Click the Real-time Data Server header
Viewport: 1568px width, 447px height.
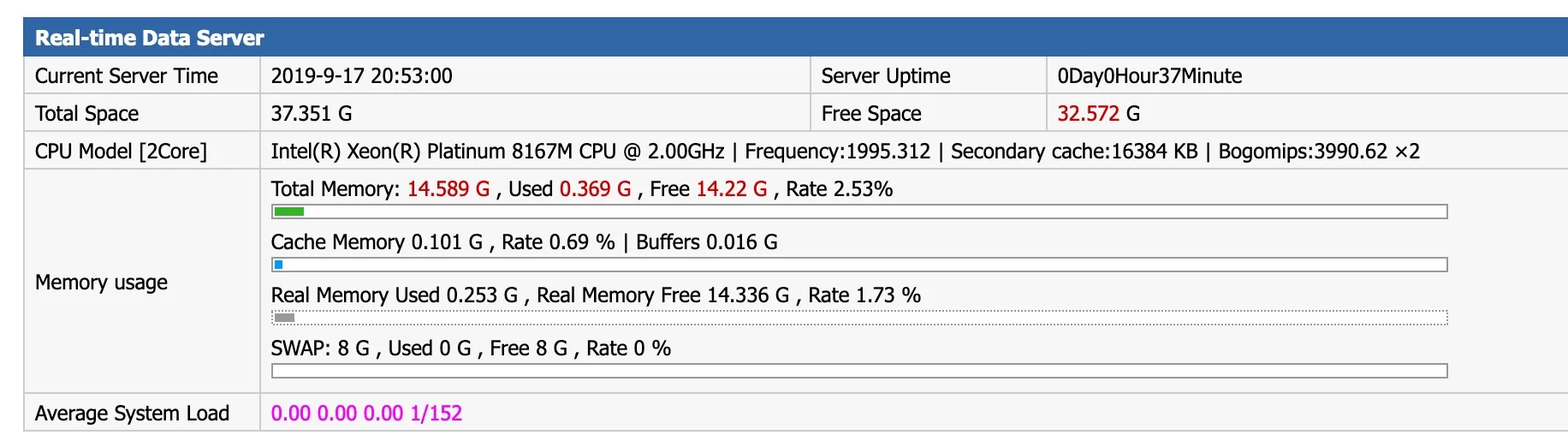(x=150, y=38)
